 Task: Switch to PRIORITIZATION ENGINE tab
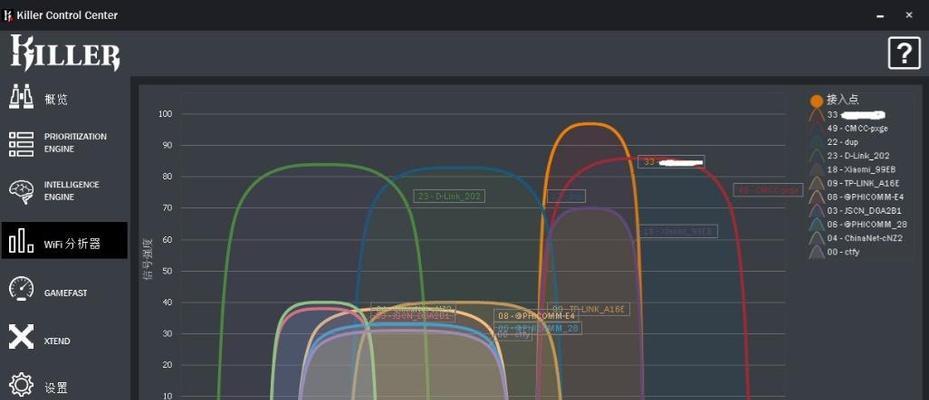(x=75, y=143)
